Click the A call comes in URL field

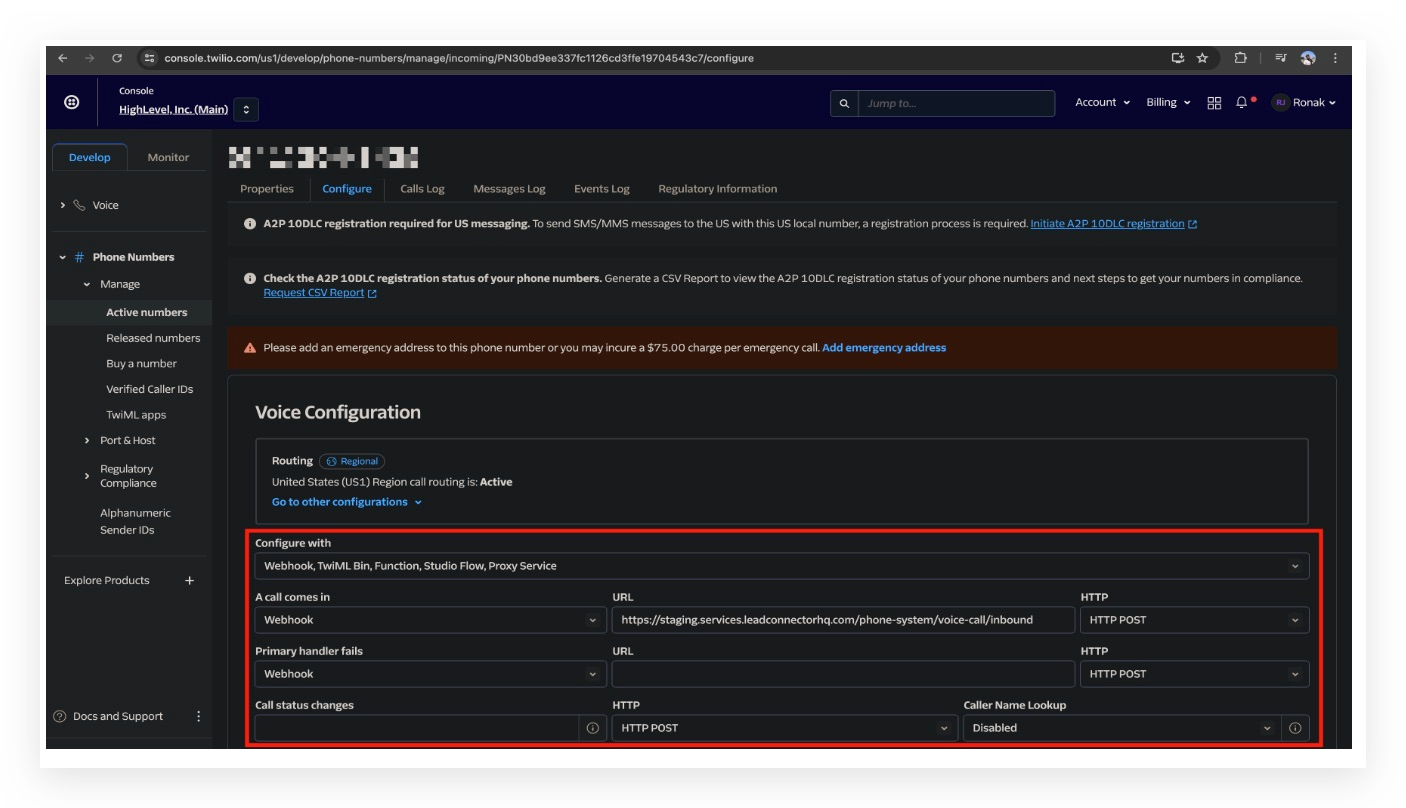(x=843, y=620)
